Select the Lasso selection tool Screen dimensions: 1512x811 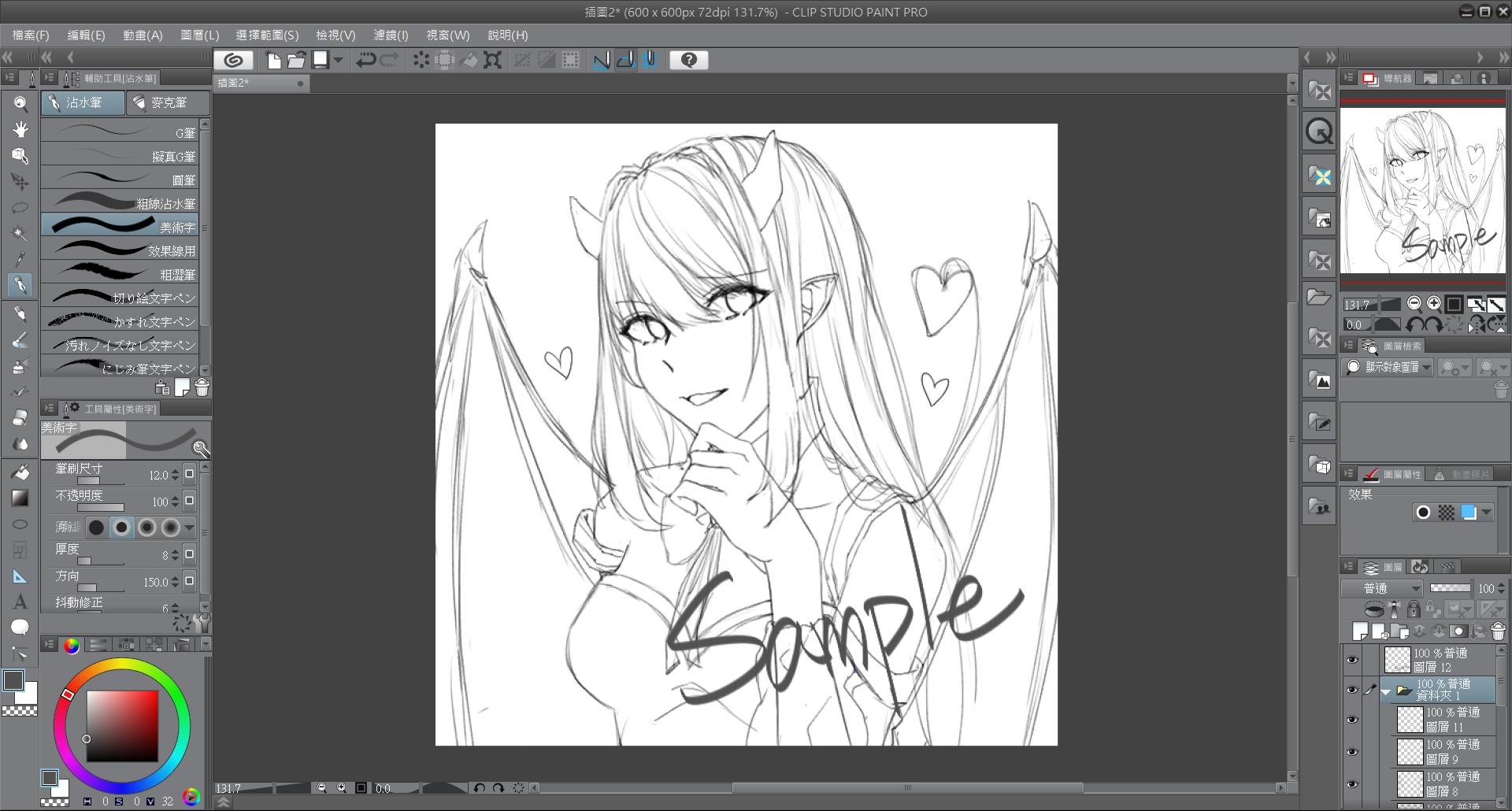tap(20, 208)
